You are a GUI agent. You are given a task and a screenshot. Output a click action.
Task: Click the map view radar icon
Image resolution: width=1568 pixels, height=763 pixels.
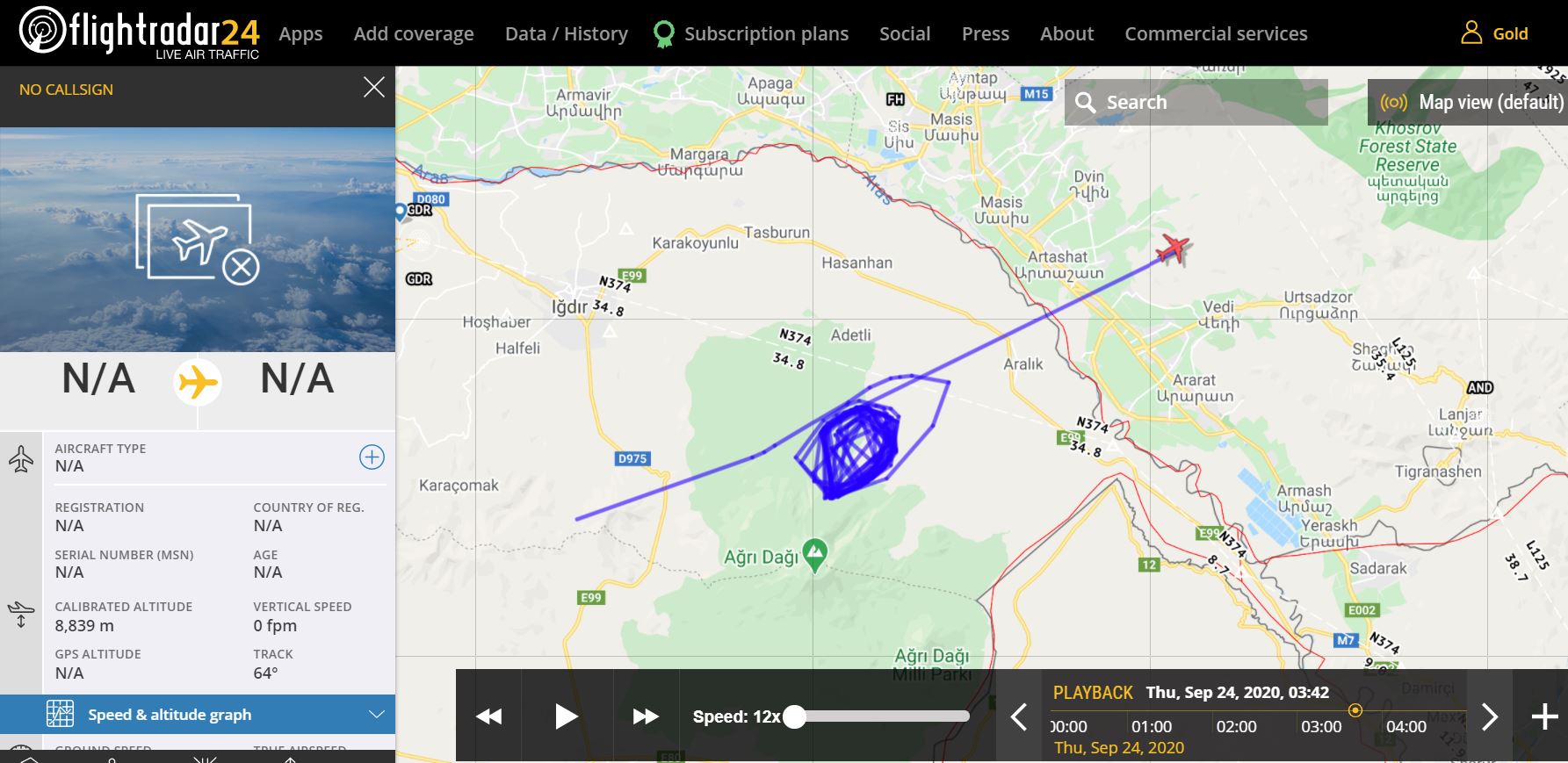pos(1393,103)
